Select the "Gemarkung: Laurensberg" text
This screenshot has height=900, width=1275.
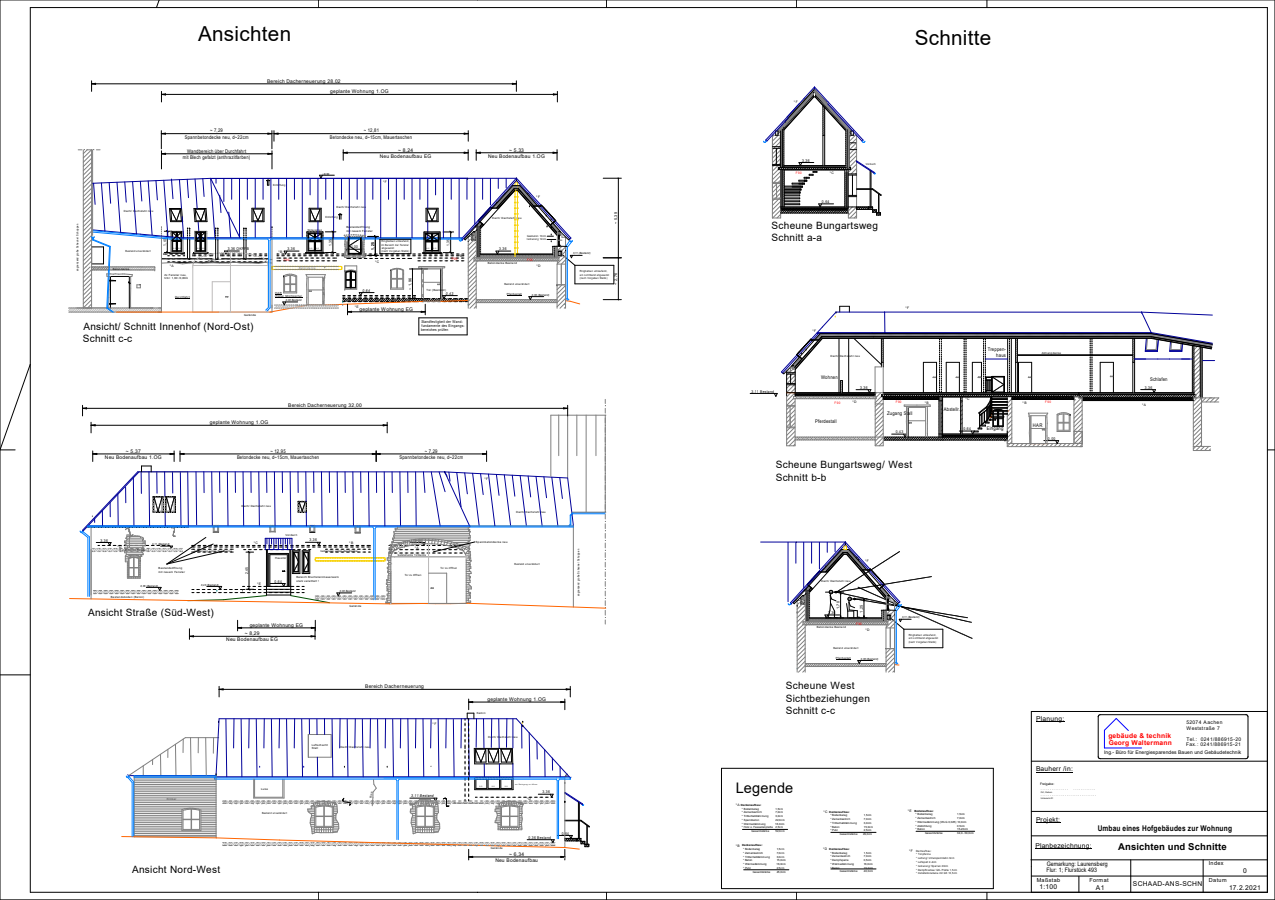click(1076, 863)
